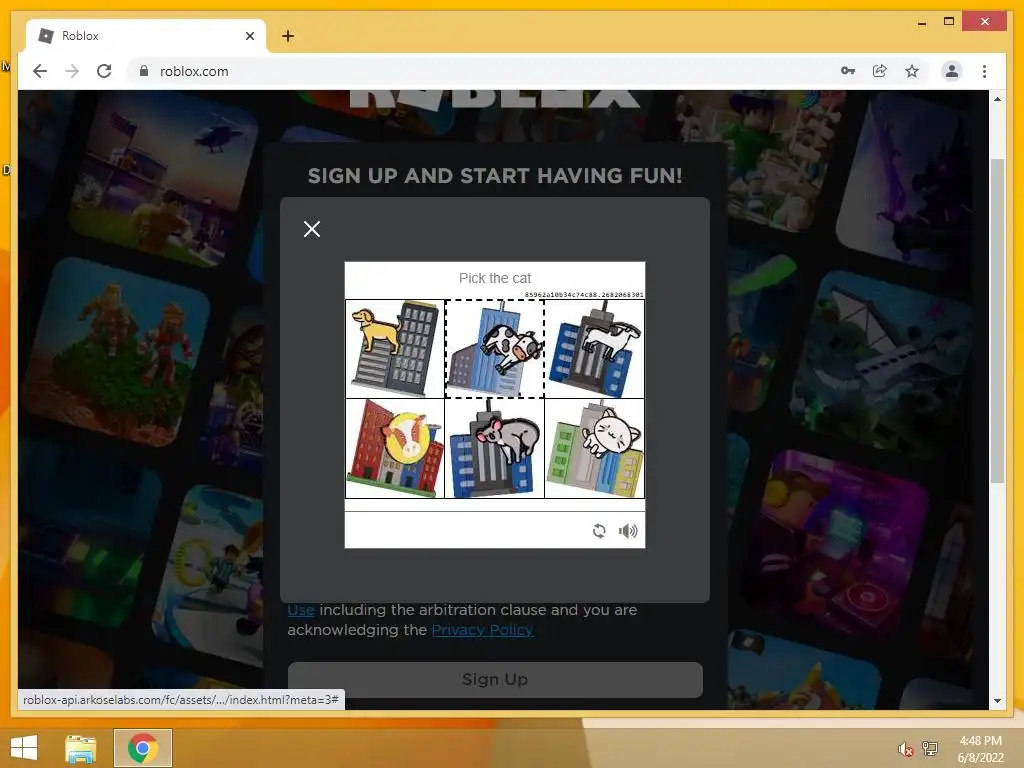
Task: Close the Roblox tab
Action: tap(249, 36)
